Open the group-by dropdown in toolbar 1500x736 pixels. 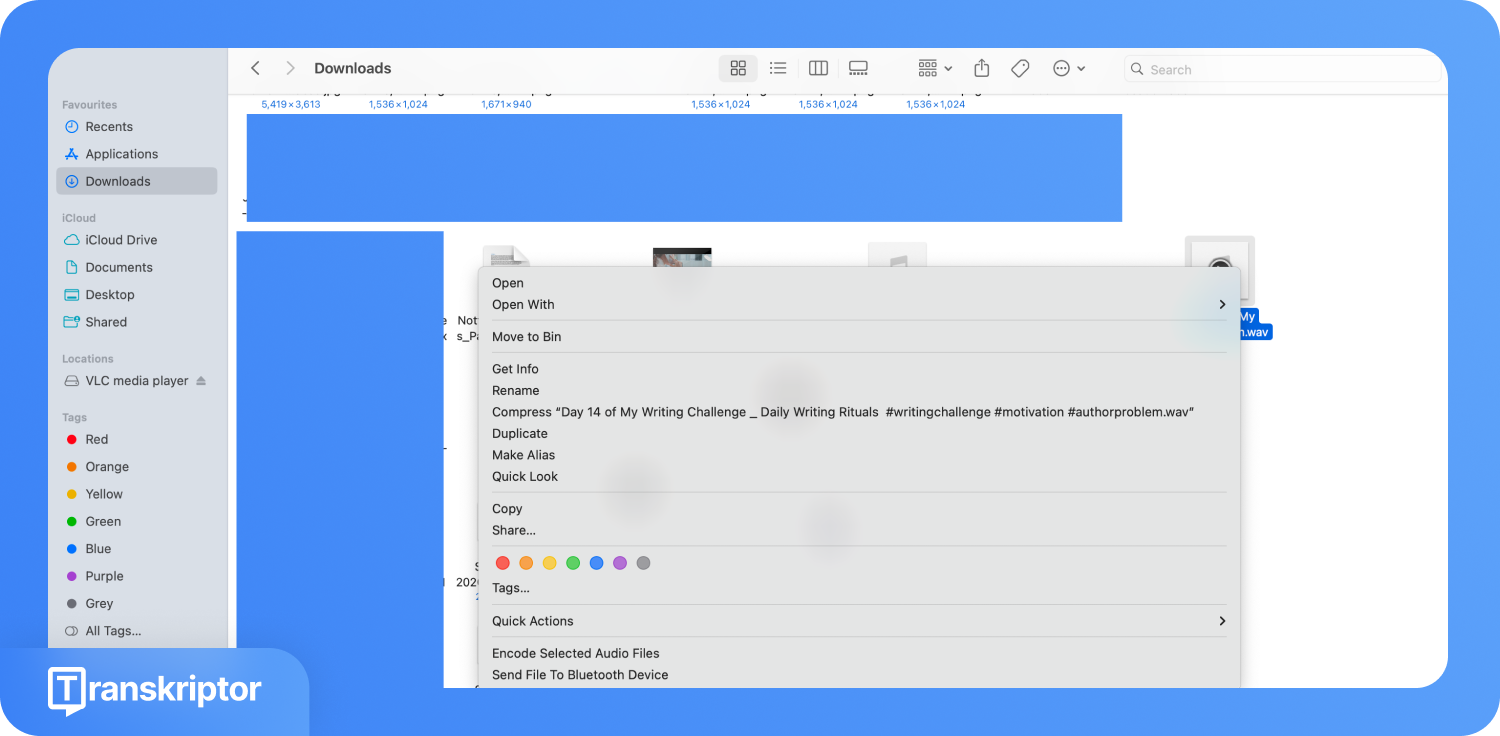click(935, 68)
